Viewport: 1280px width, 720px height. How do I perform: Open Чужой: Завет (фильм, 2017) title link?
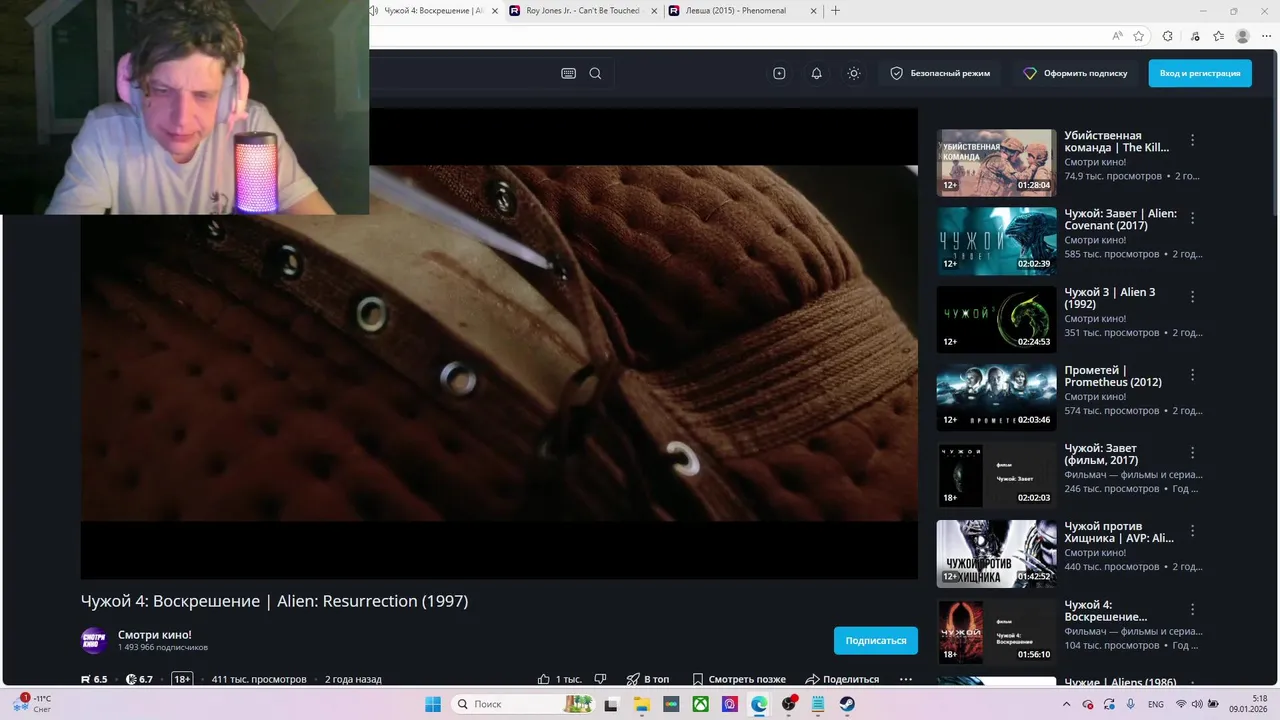(1102, 454)
